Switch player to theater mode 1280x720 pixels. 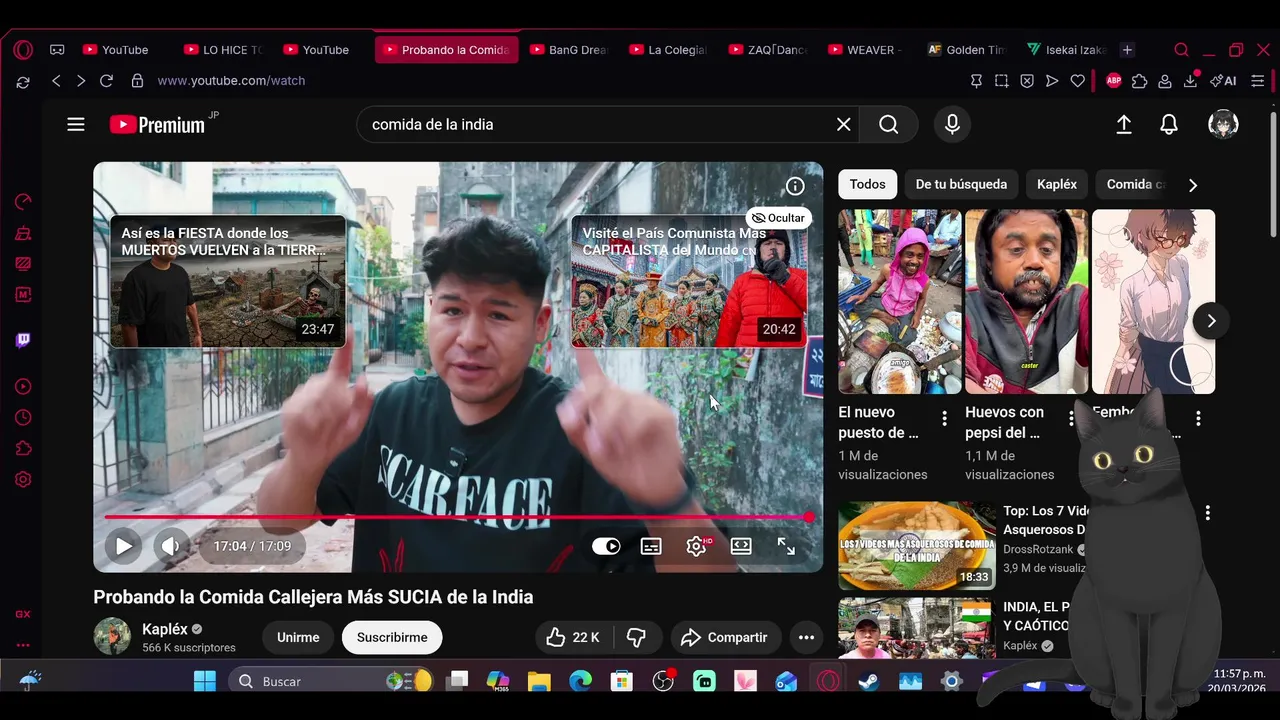pyautogui.click(x=741, y=546)
